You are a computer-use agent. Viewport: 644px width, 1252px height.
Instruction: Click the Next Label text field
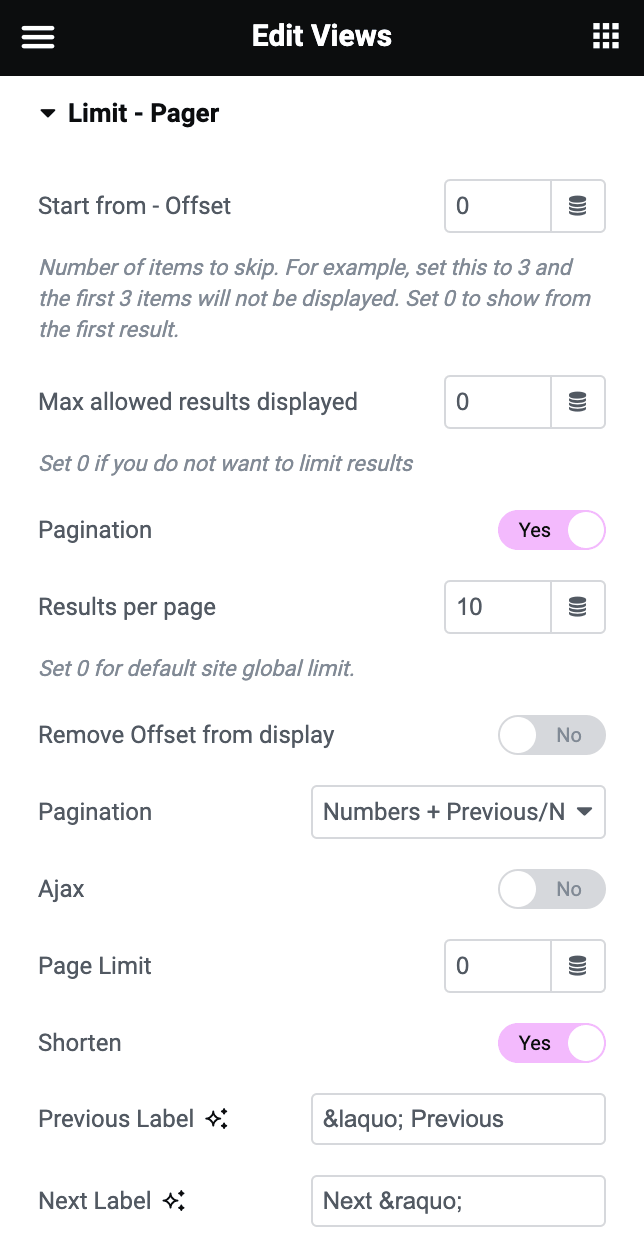click(458, 1201)
